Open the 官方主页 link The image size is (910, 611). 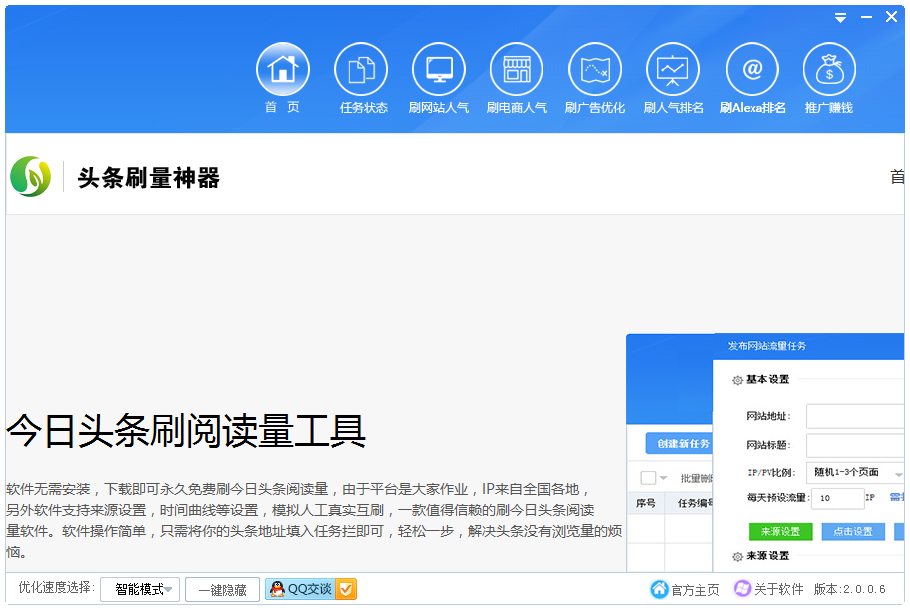(695, 590)
